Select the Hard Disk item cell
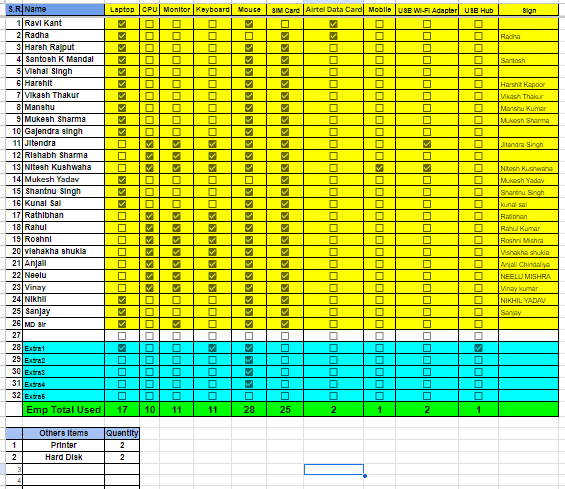The width and height of the screenshot is (565, 489). coord(63,457)
